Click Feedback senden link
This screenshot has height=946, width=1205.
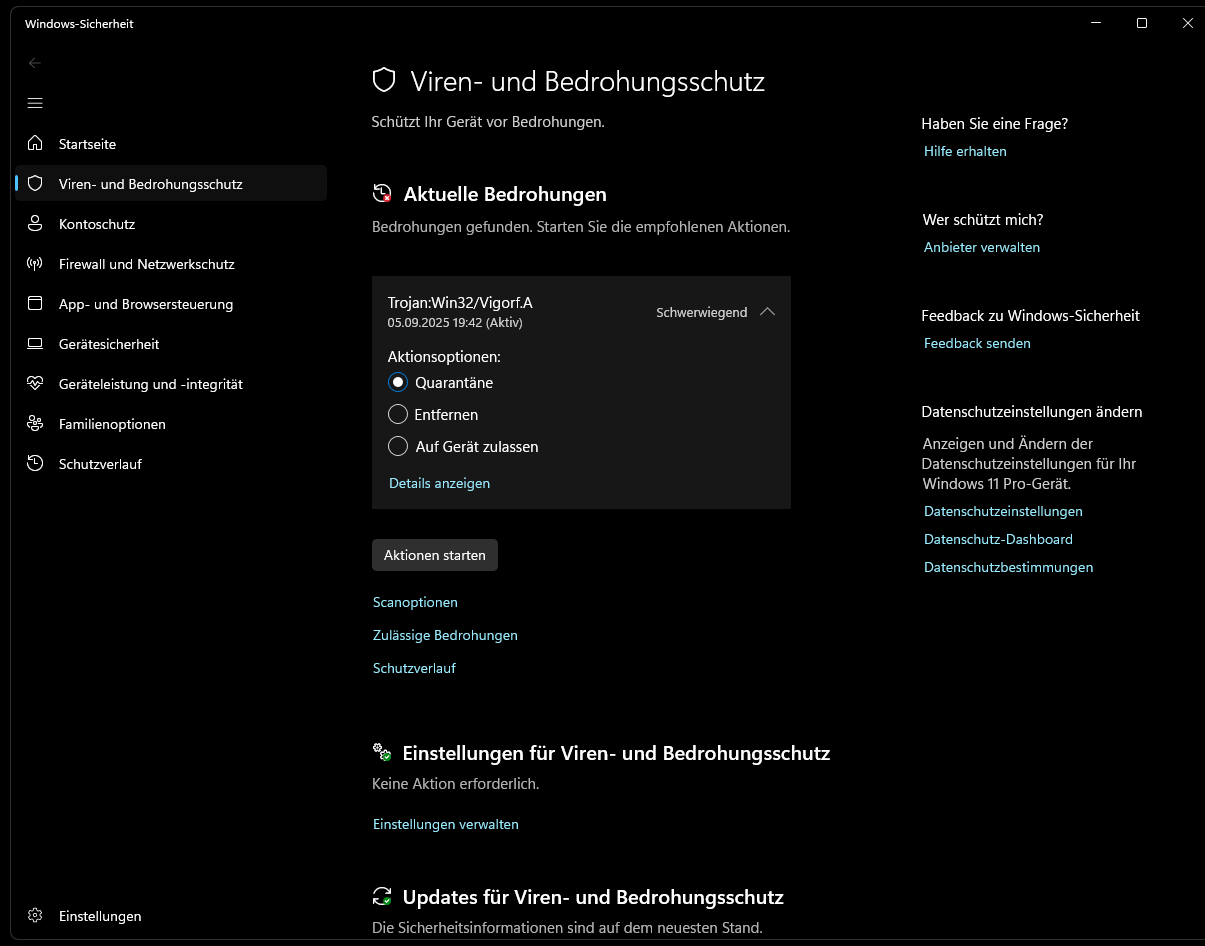coord(977,343)
